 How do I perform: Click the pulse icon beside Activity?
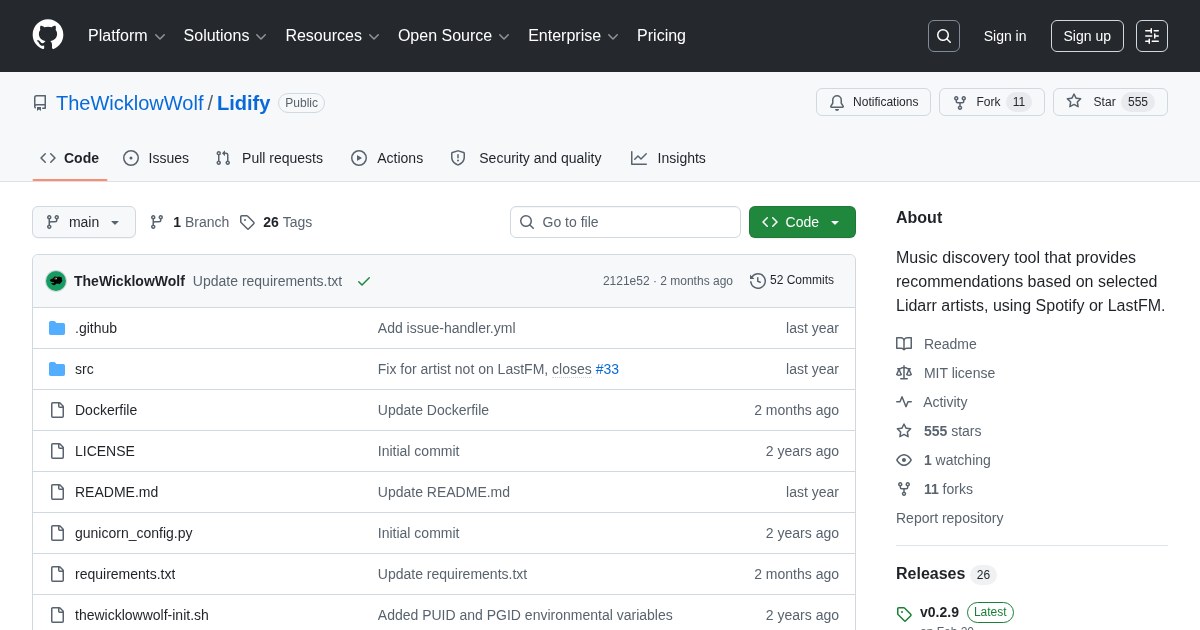tap(904, 402)
